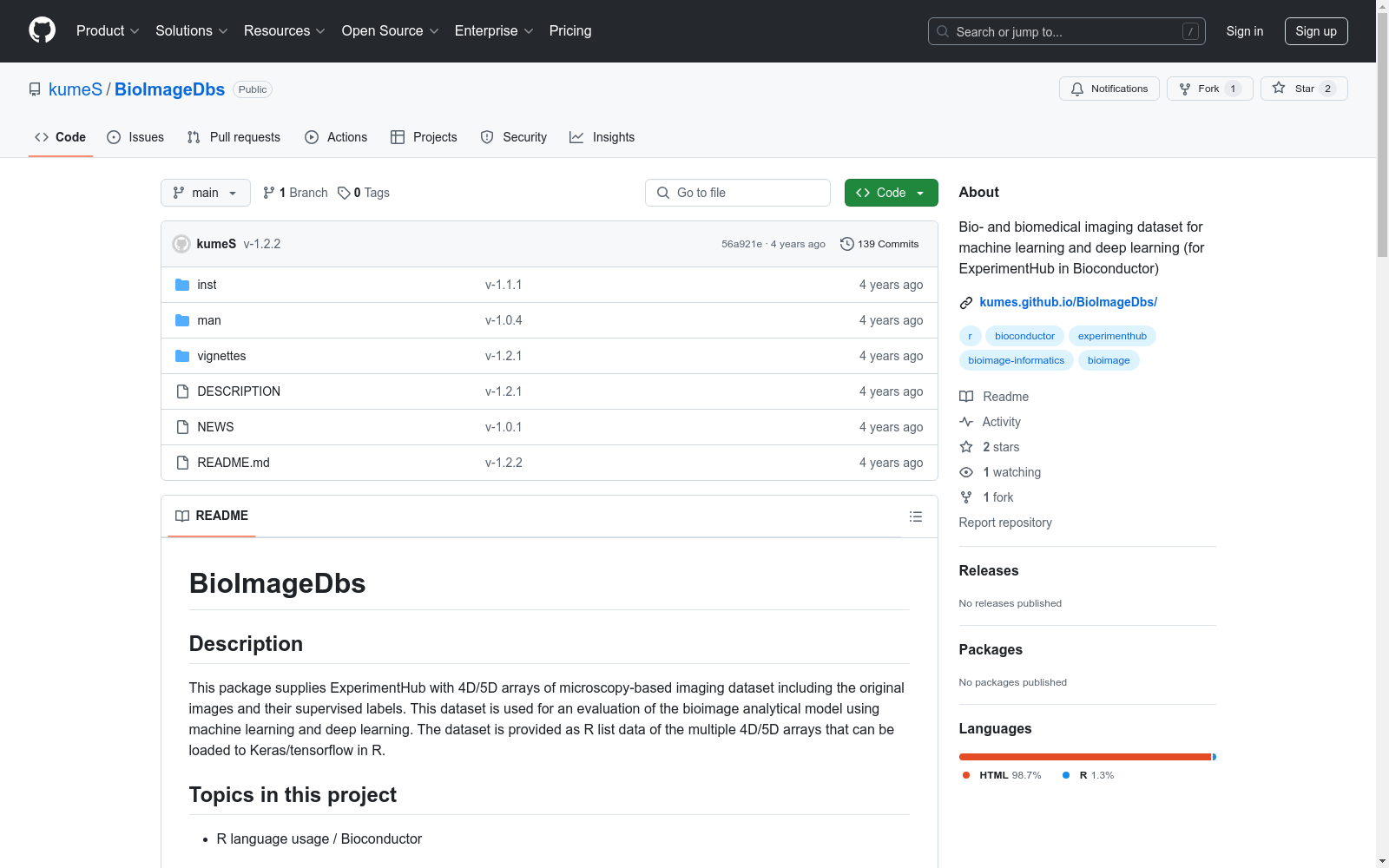Open the main branch selector dropdown
The width and height of the screenshot is (1389, 868).
206,193
